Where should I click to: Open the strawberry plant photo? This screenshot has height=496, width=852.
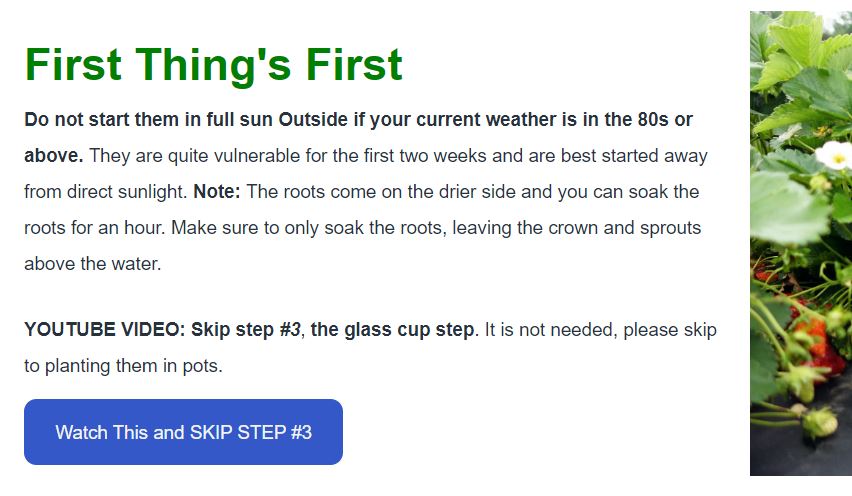pyautogui.click(x=801, y=243)
